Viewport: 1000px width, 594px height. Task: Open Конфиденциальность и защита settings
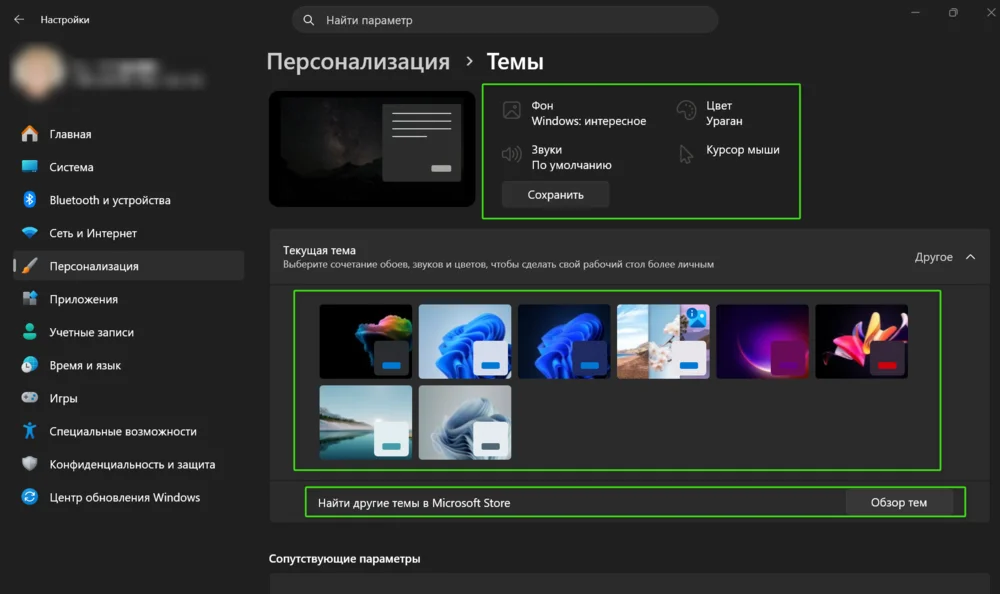click(x=128, y=464)
